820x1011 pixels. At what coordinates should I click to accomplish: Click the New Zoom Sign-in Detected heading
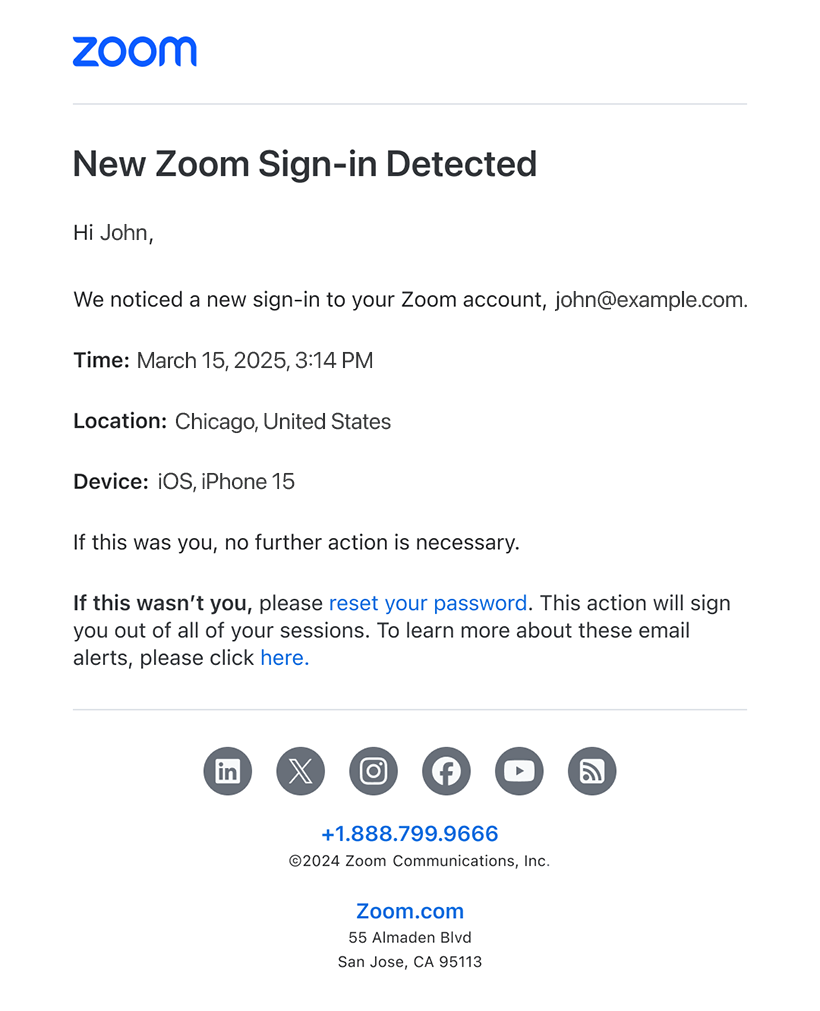point(304,164)
